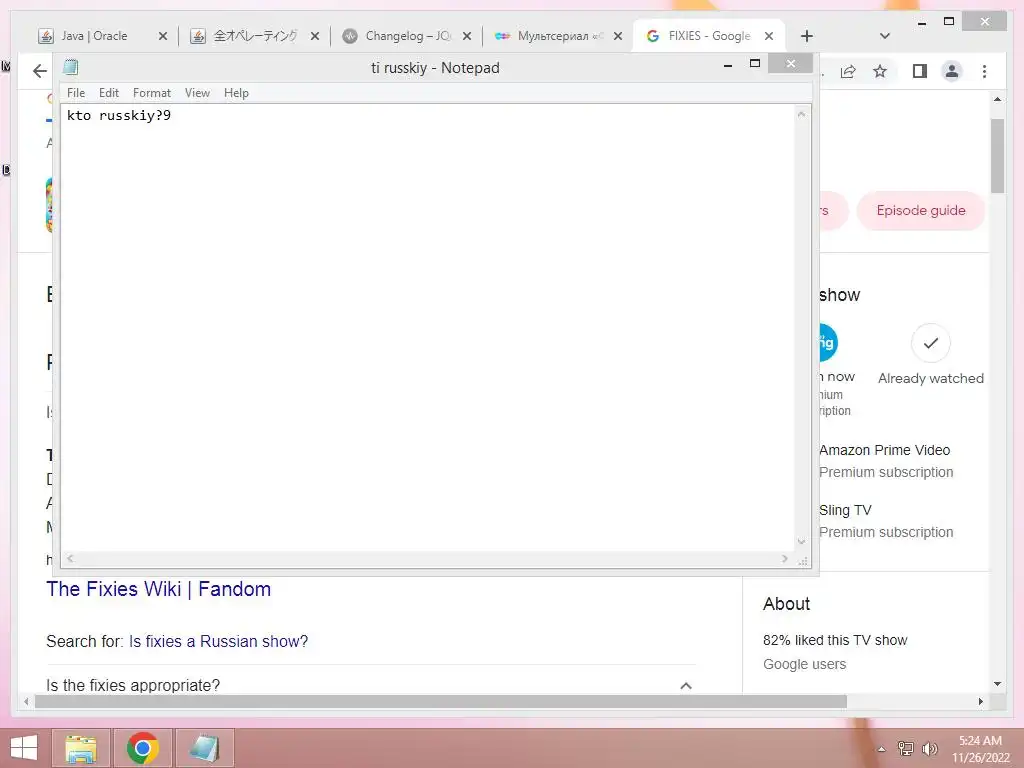The width and height of the screenshot is (1024, 768).
Task: Bookmark this page with star icon
Action: pyautogui.click(x=880, y=71)
